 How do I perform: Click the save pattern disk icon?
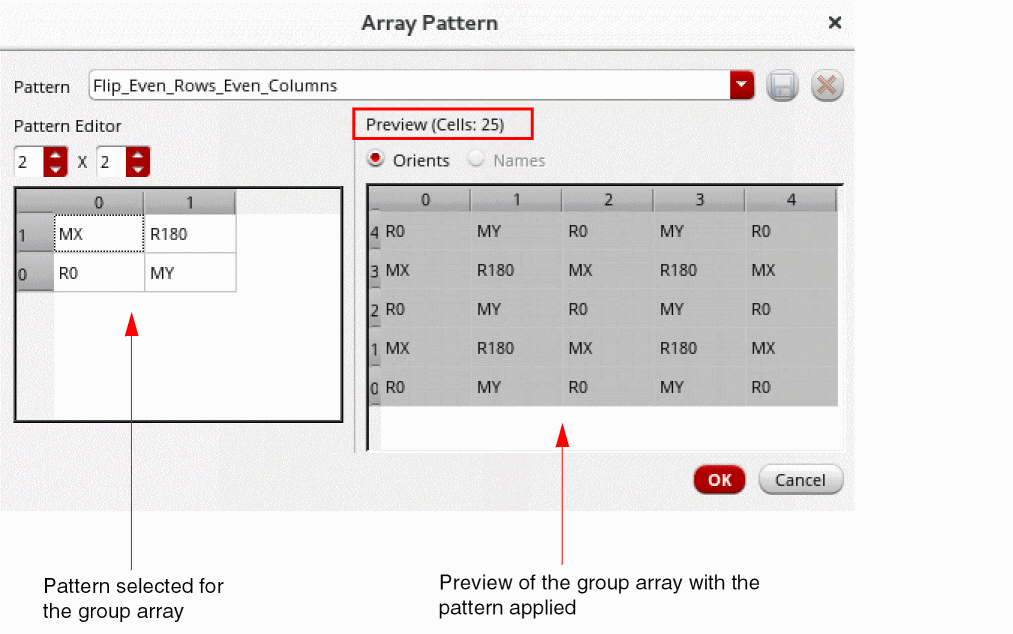[x=782, y=86]
